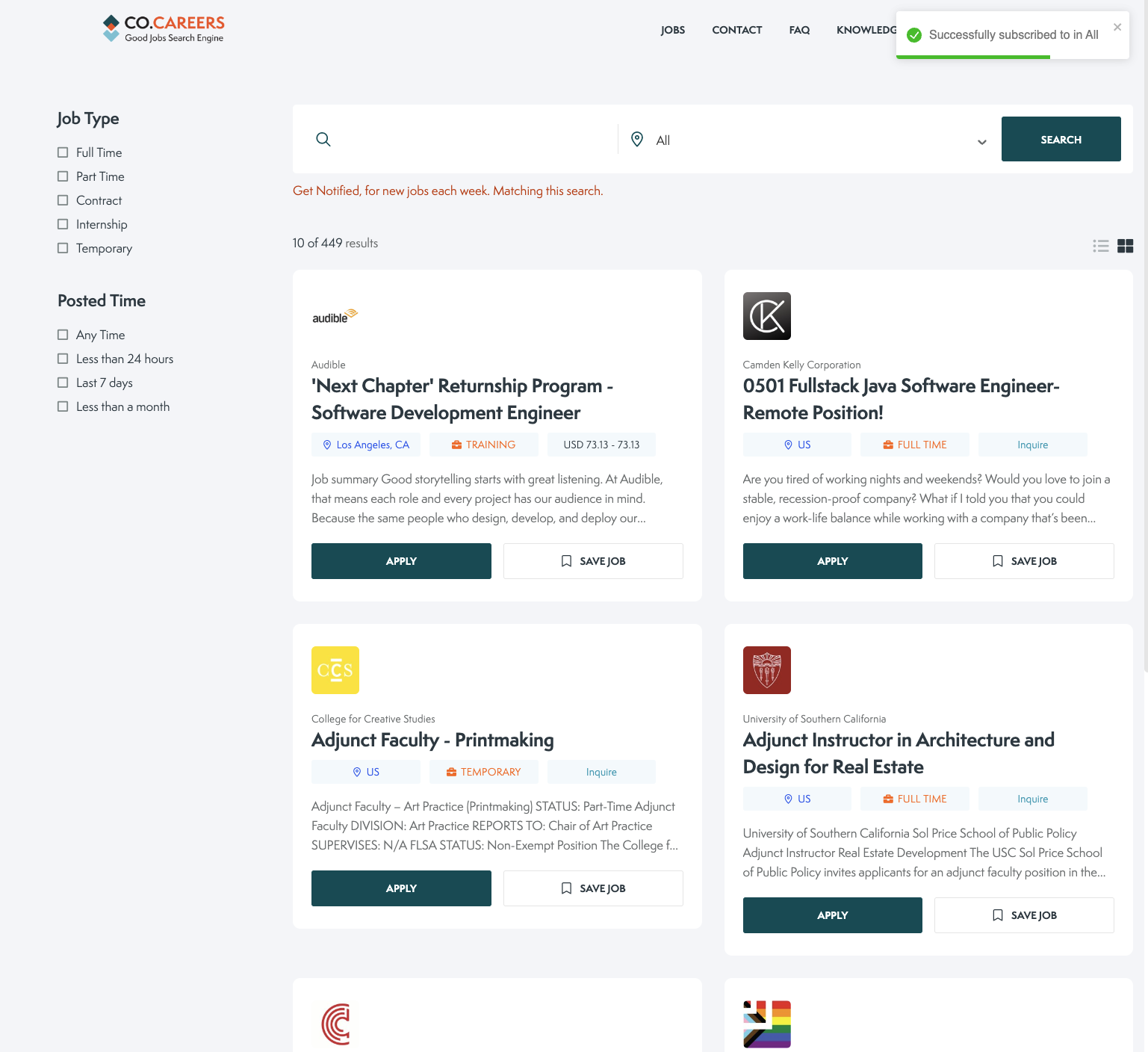Open Camden Kelly Corporation logo
Screen dimensions: 1148x1052
(x=767, y=316)
